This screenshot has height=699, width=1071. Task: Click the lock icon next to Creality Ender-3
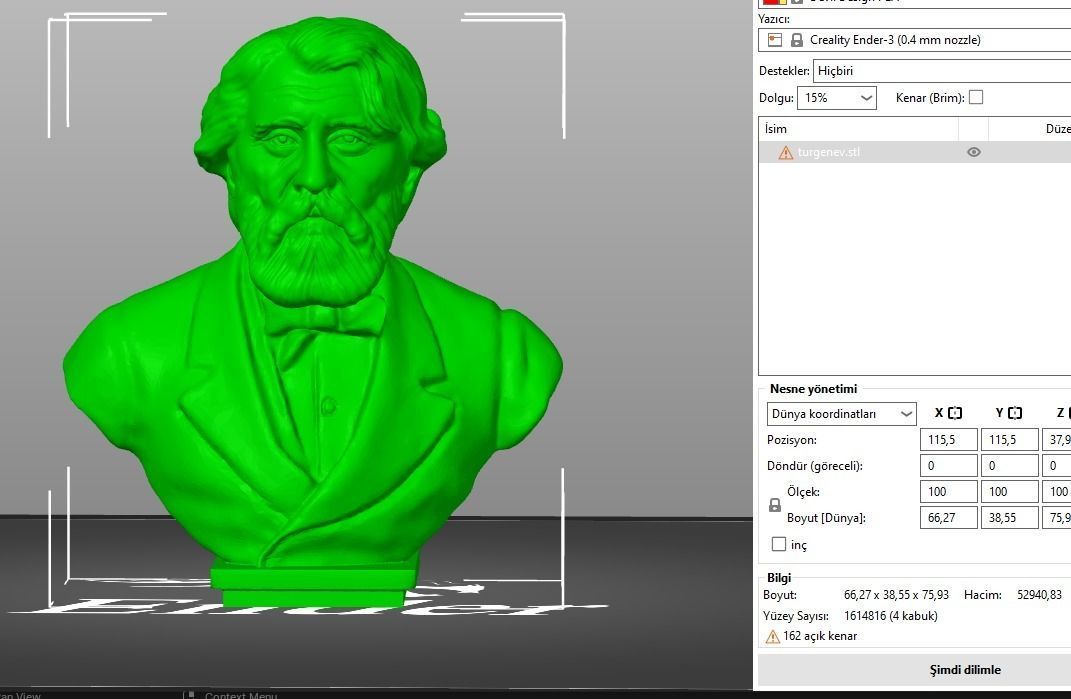[796, 40]
